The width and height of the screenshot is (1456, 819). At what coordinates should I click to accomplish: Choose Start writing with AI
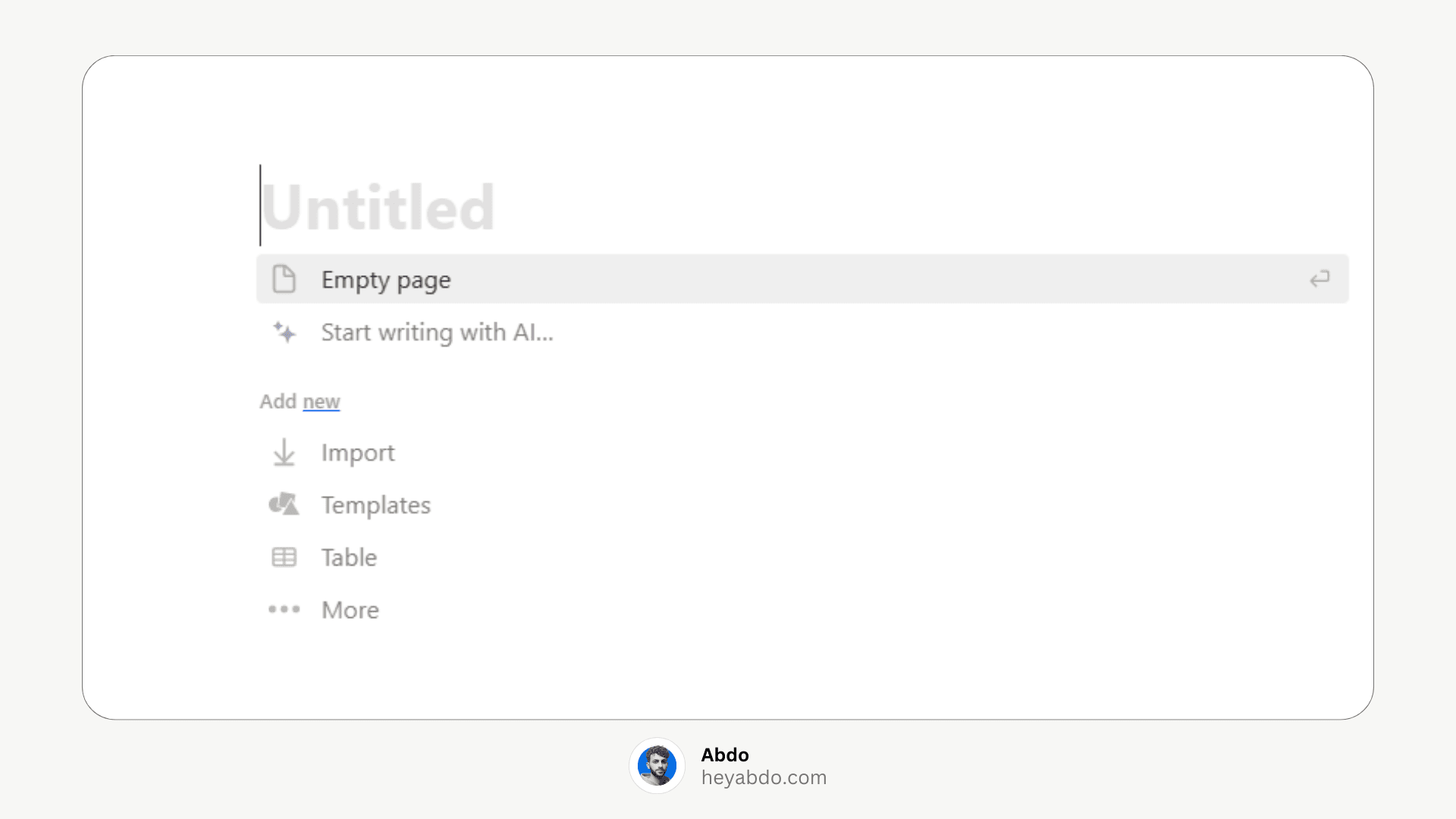[x=437, y=332]
